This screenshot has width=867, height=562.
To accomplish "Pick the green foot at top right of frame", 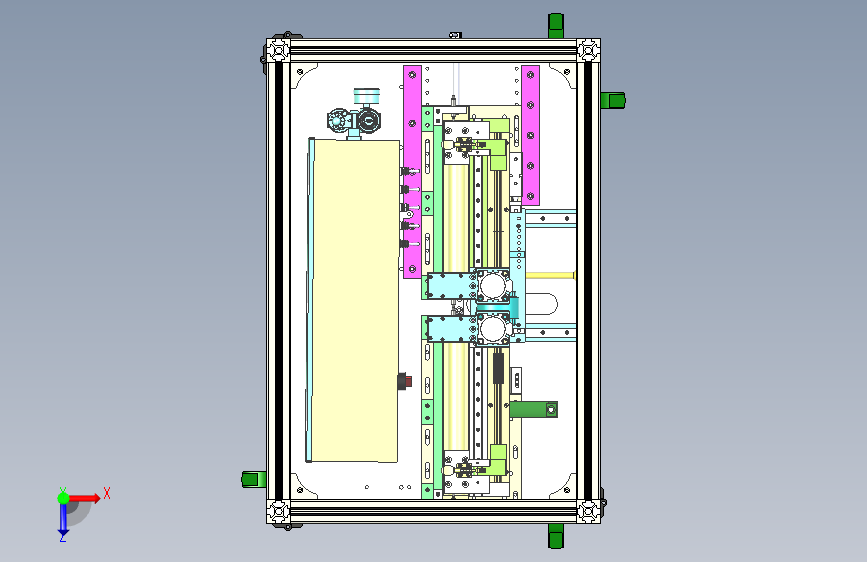I will (556, 26).
